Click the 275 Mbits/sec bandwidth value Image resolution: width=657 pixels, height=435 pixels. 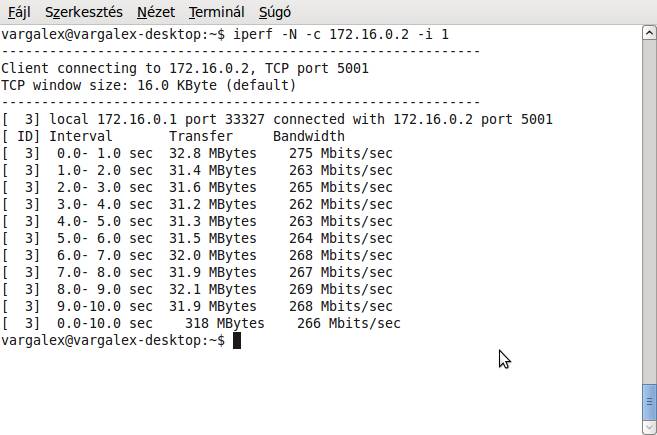[x=341, y=153]
